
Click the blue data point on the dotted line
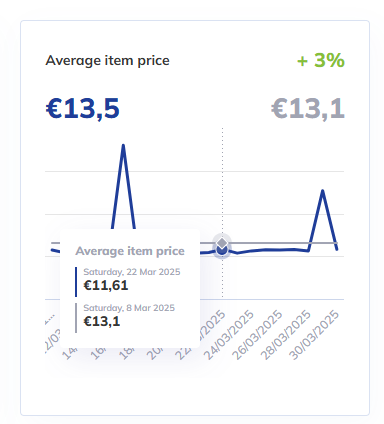(x=222, y=250)
